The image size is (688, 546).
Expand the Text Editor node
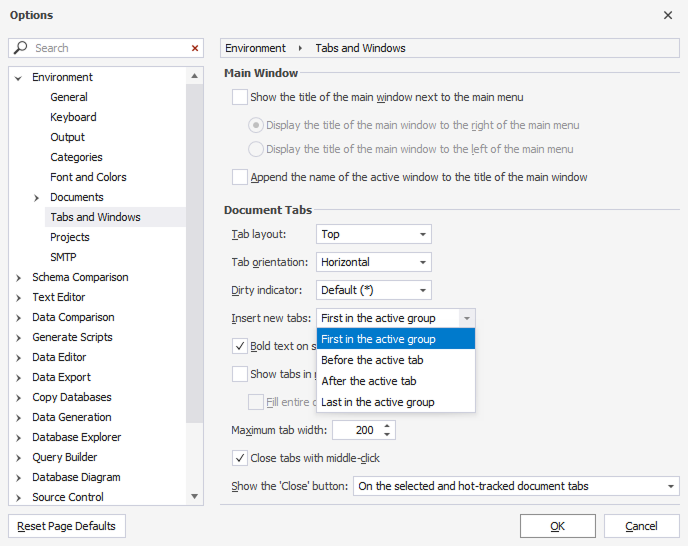[18, 298]
